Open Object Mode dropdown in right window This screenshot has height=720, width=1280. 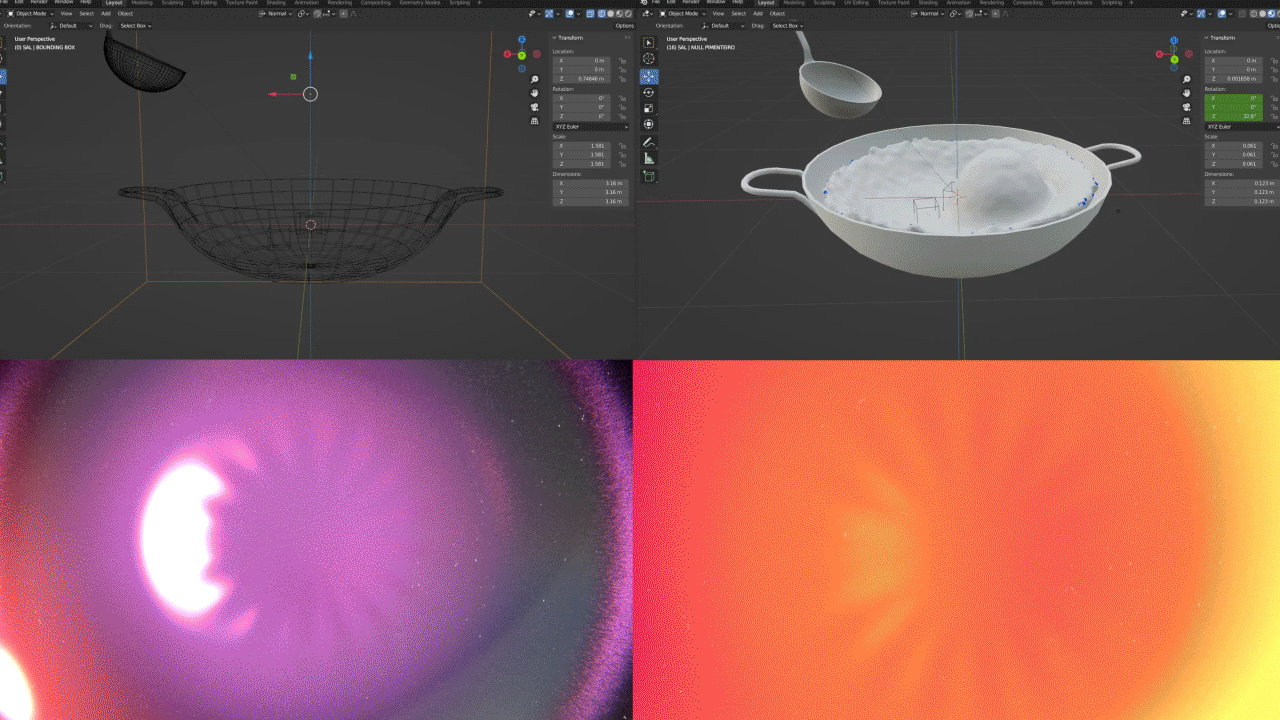point(685,14)
